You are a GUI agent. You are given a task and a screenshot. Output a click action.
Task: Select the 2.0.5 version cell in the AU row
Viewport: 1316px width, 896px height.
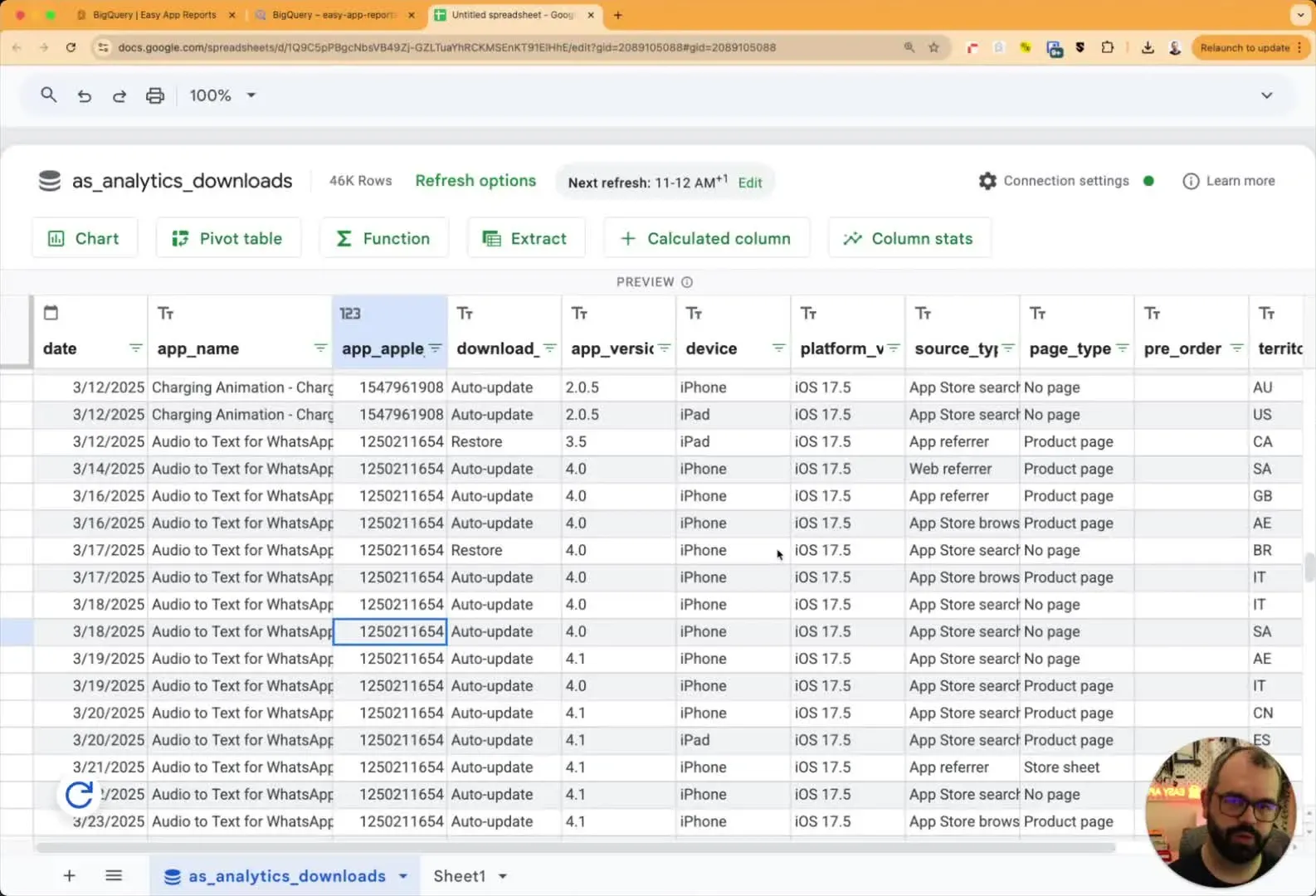(618, 387)
